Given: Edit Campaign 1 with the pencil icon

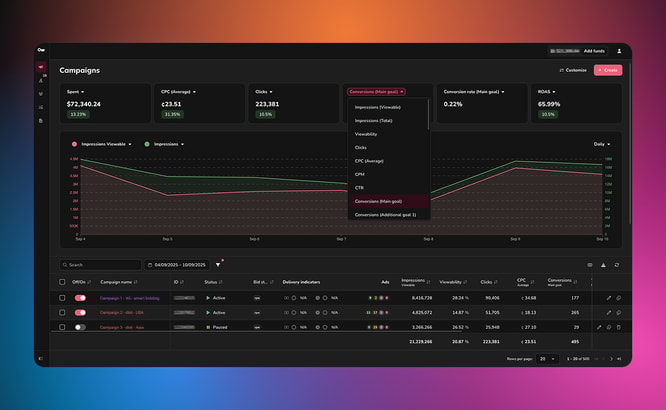Looking at the screenshot, I should pyautogui.click(x=608, y=298).
